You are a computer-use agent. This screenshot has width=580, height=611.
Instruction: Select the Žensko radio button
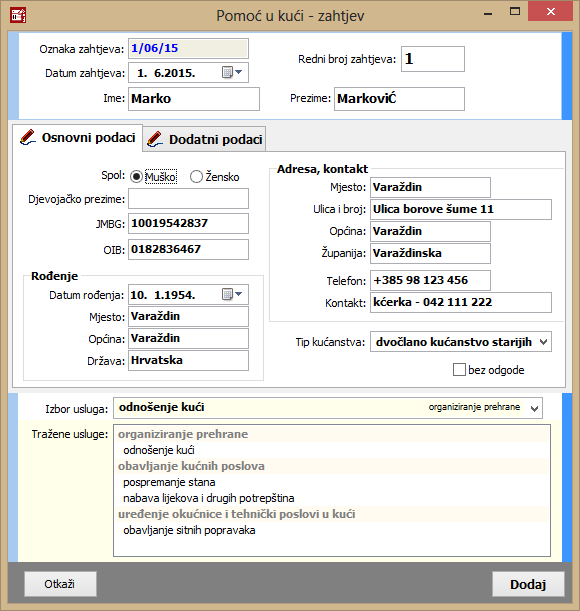196,177
